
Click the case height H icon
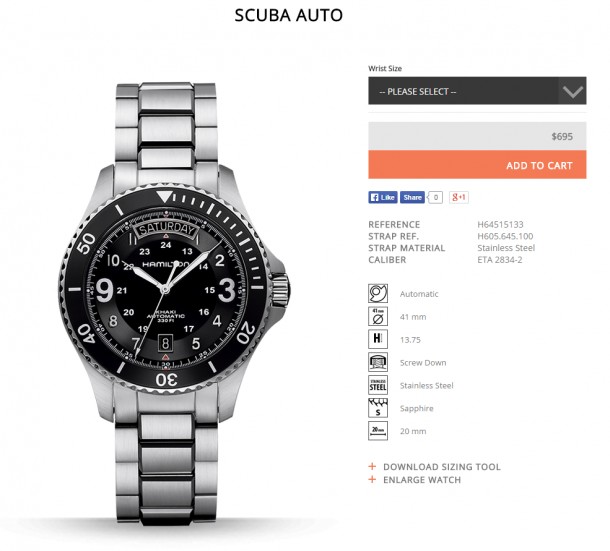coord(378,339)
